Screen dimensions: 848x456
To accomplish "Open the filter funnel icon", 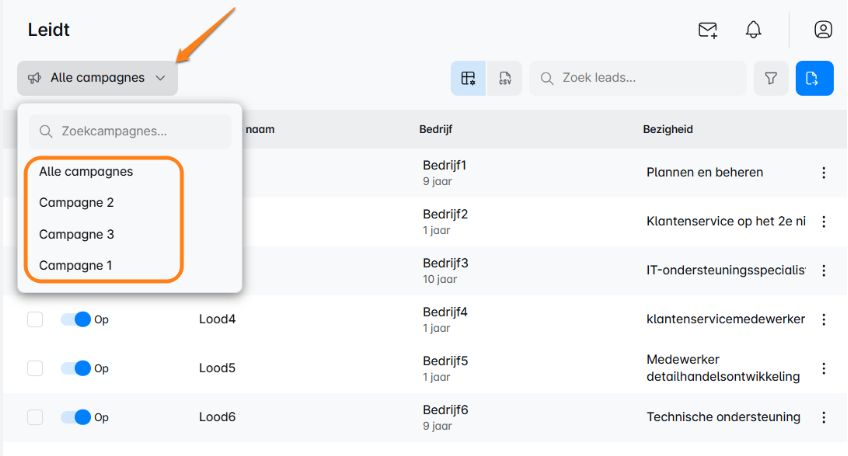I will pyautogui.click(x=771, y=78).
